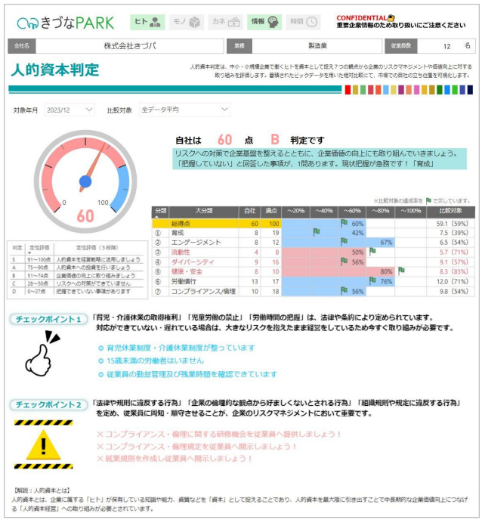Viewport: 485px width, 520px height.
Task: Select the 総得点 row label
Action: click(x=181, y=224)
